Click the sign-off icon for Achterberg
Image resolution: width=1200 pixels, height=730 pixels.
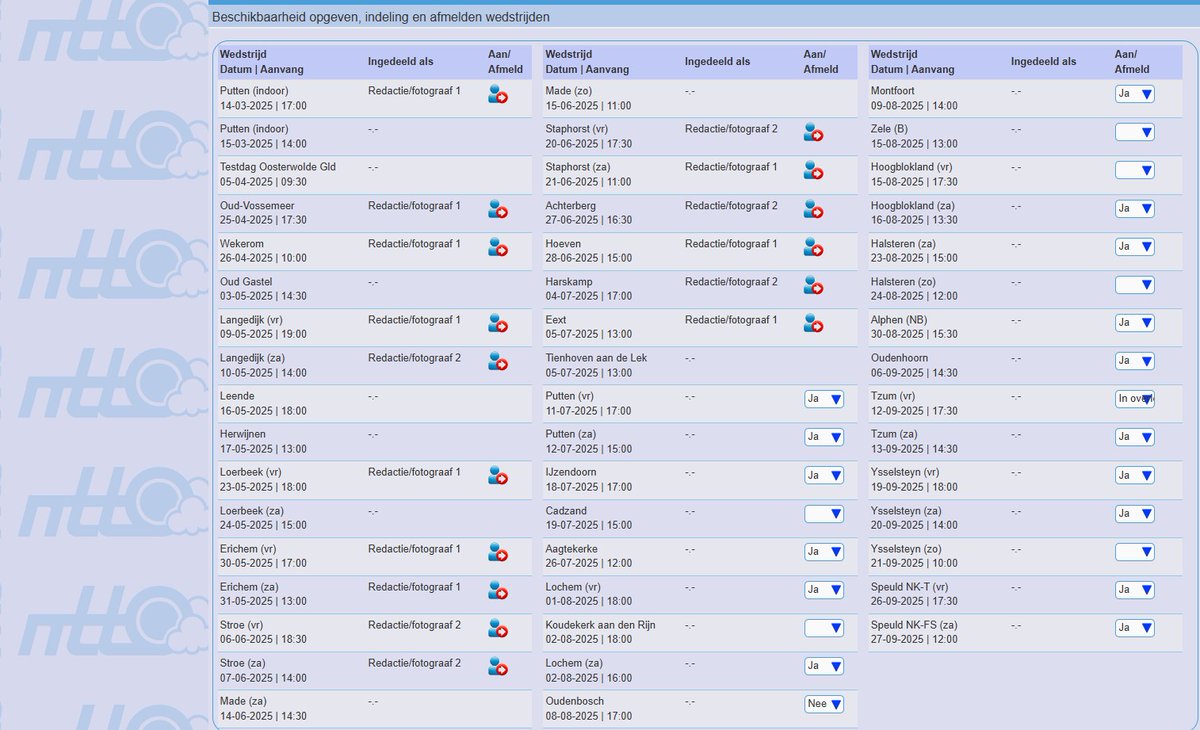(814, 209)
